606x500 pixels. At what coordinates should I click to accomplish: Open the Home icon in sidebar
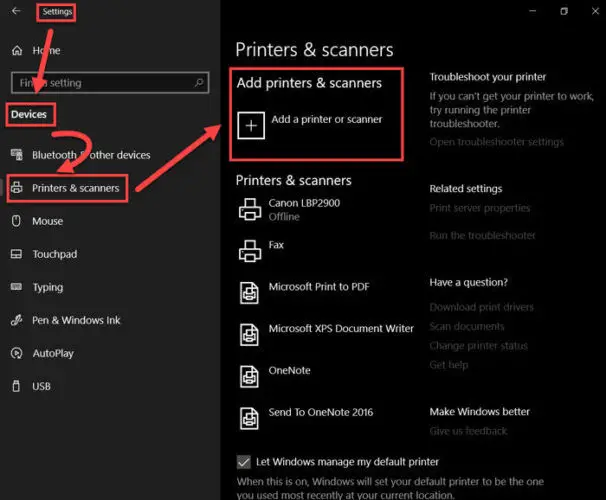17,50
